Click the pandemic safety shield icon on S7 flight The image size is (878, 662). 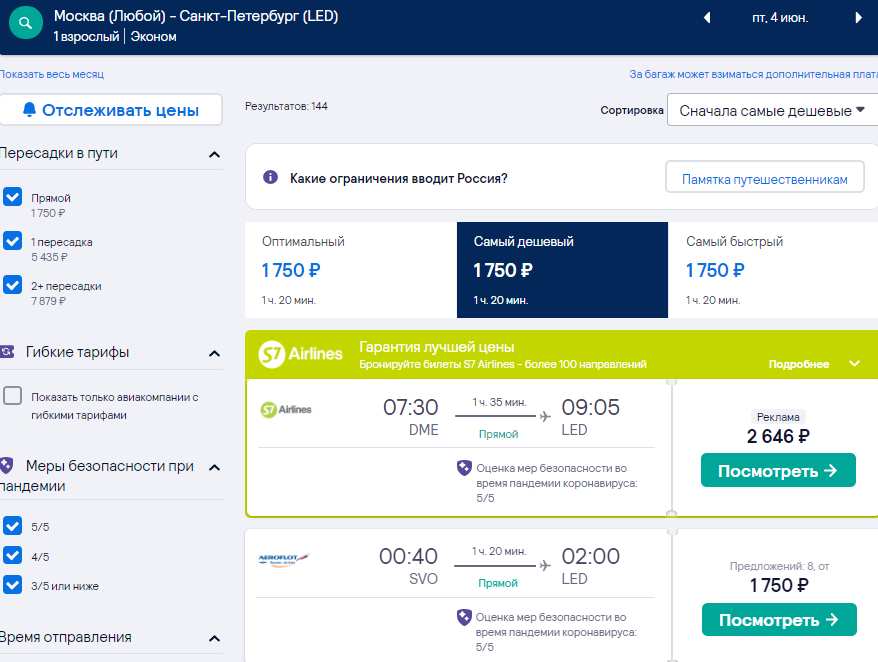pos(464,467)
